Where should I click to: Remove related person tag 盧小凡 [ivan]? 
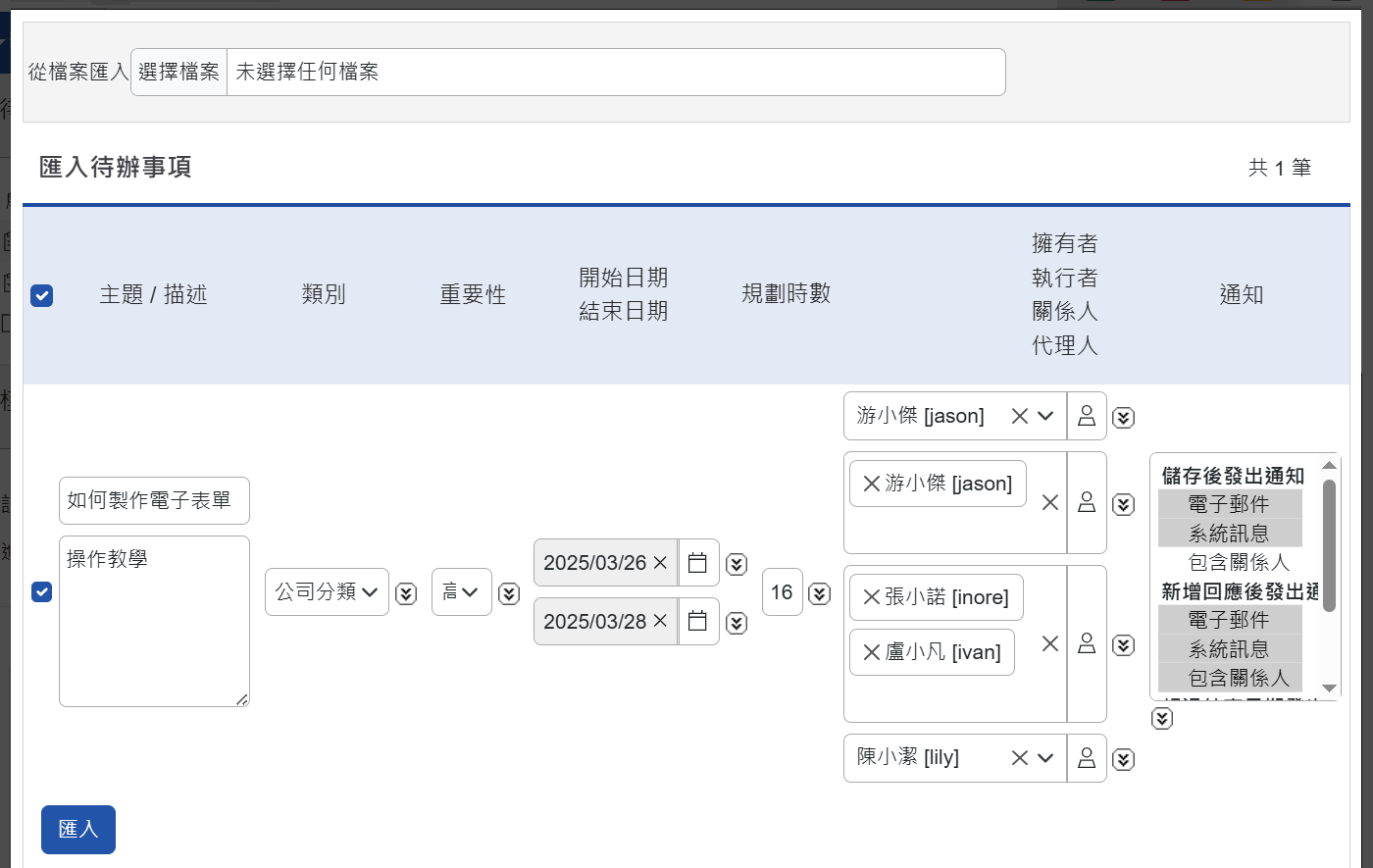(871, 652)
